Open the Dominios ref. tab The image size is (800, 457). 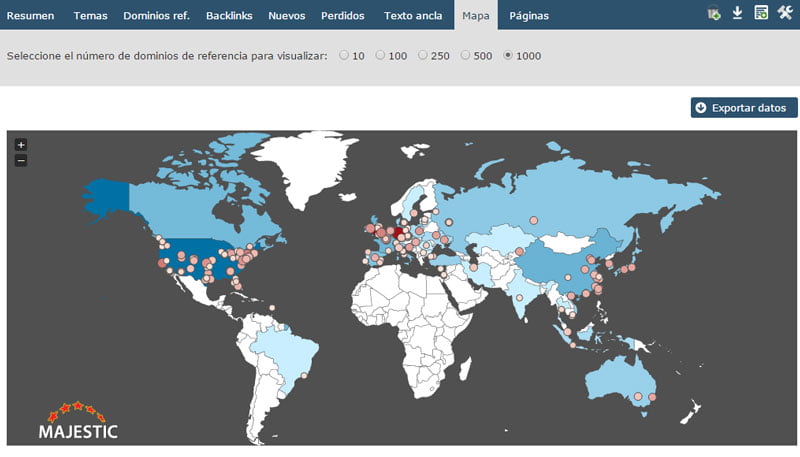click(x=156, y=15)
